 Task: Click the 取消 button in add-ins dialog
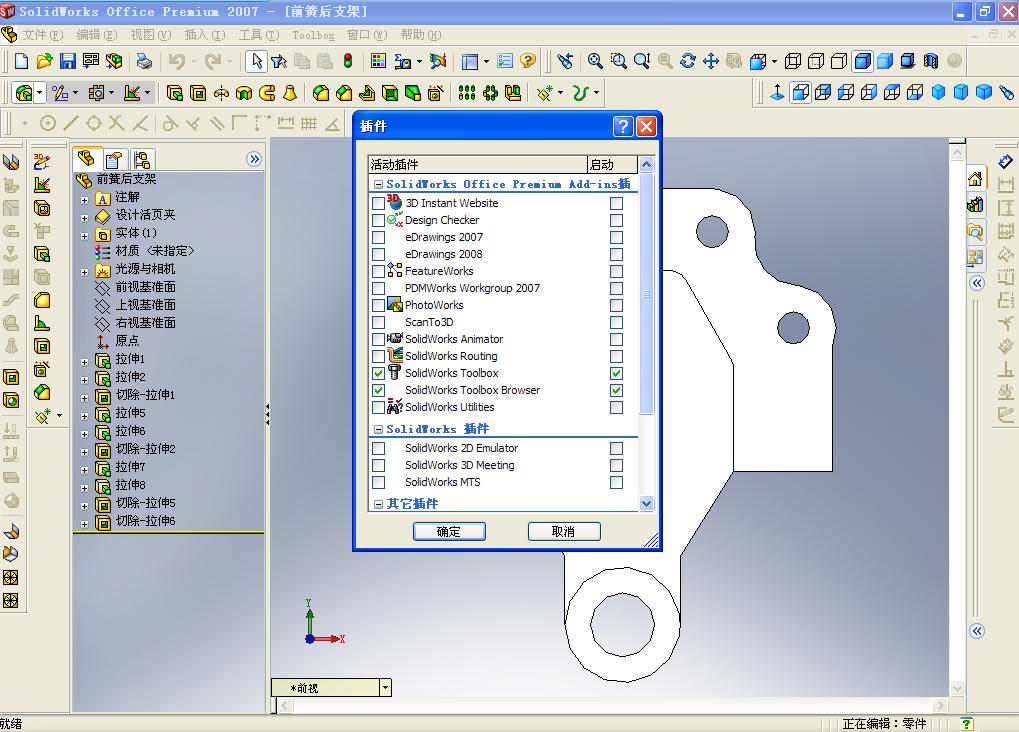click(x=563, y=532)
